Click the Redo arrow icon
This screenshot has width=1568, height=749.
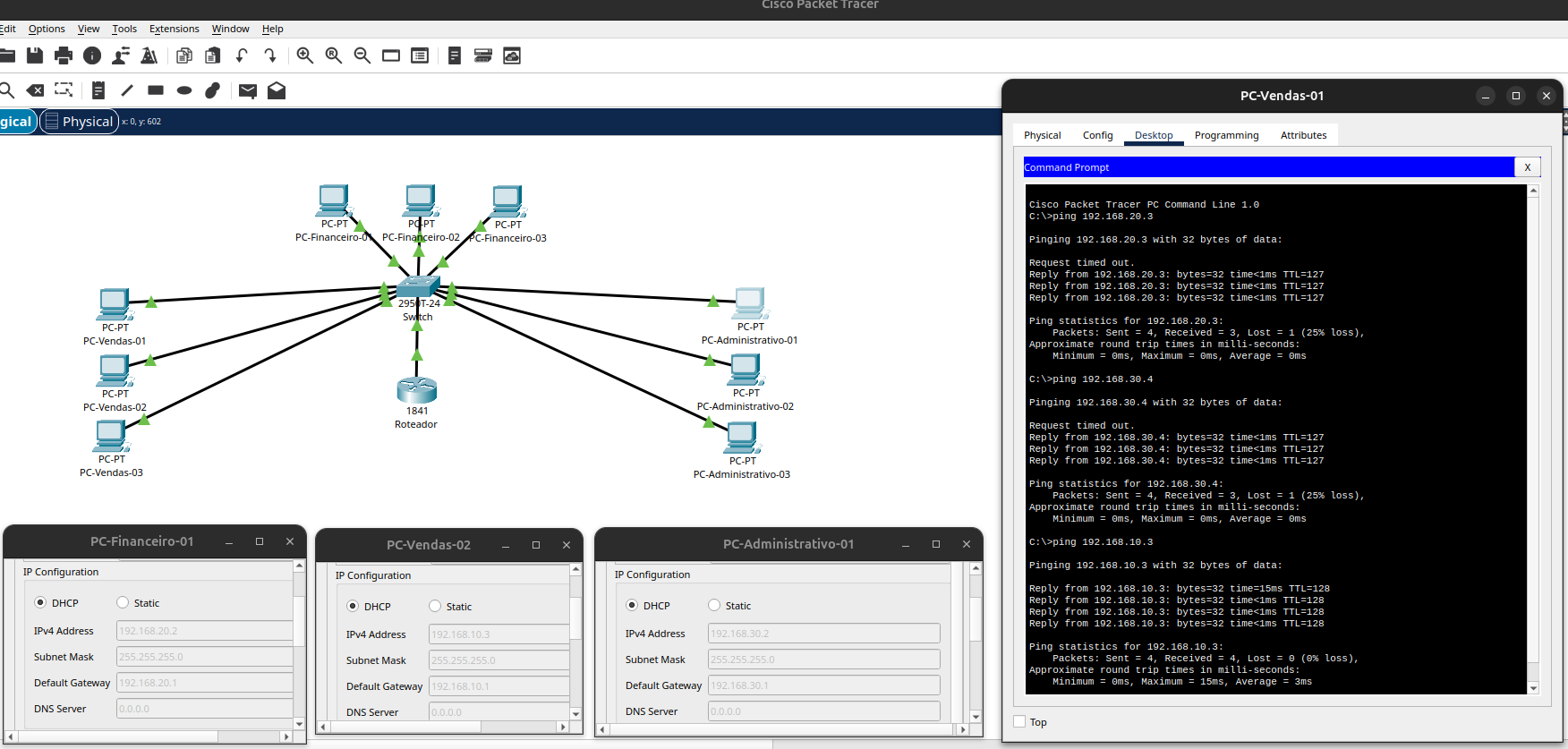click(270, 55)
